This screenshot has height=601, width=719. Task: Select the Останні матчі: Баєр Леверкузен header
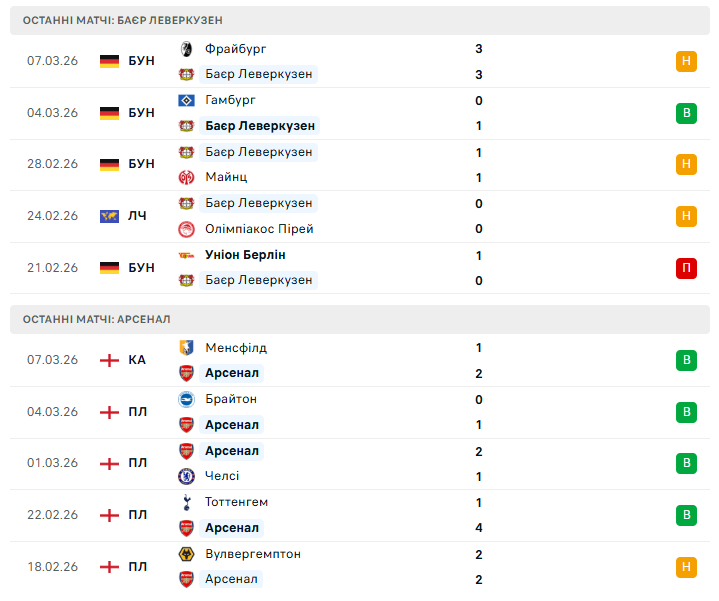(x=123, y=20)
